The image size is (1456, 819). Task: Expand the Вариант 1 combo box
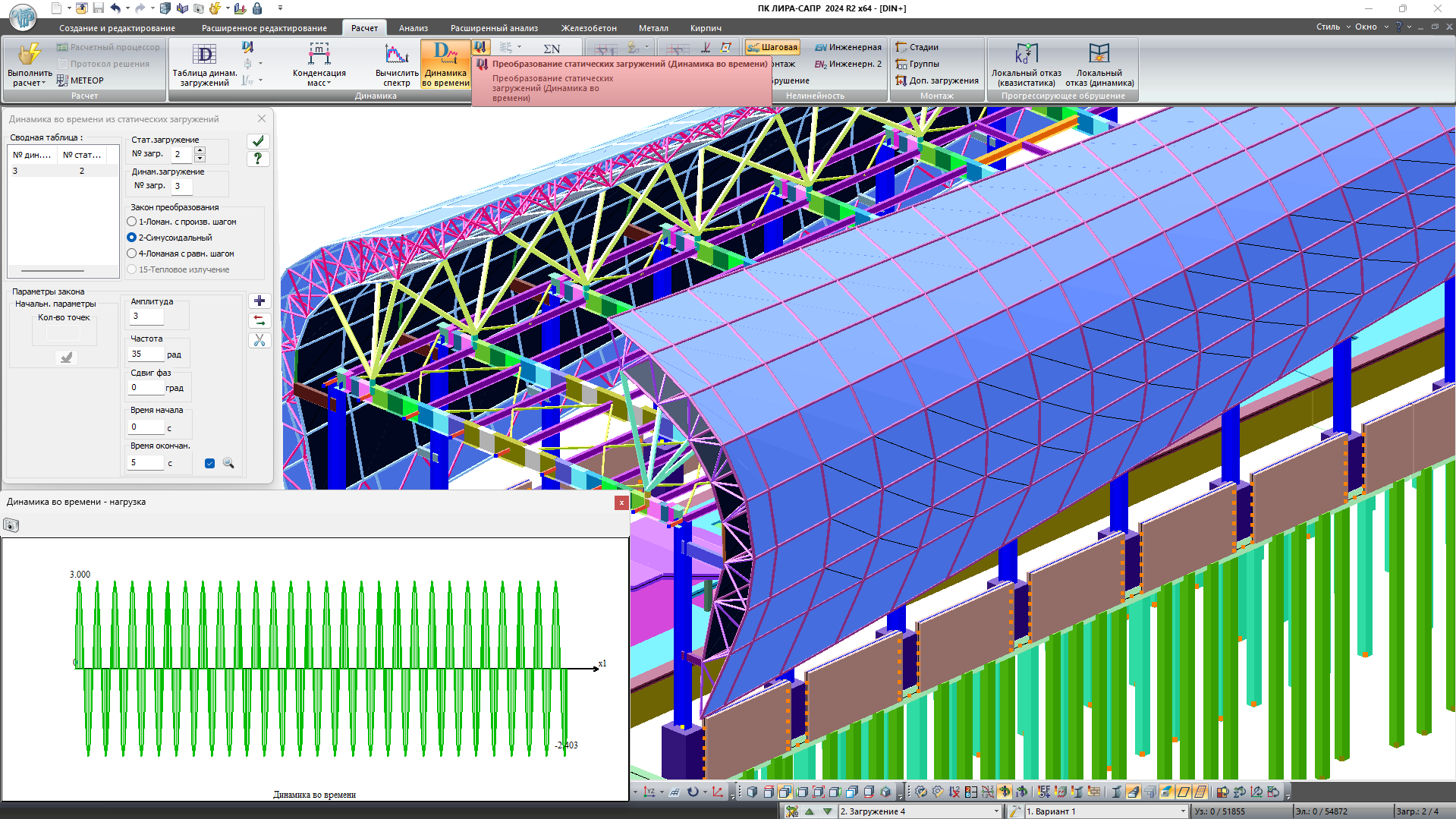click(x=1182, y=811)
